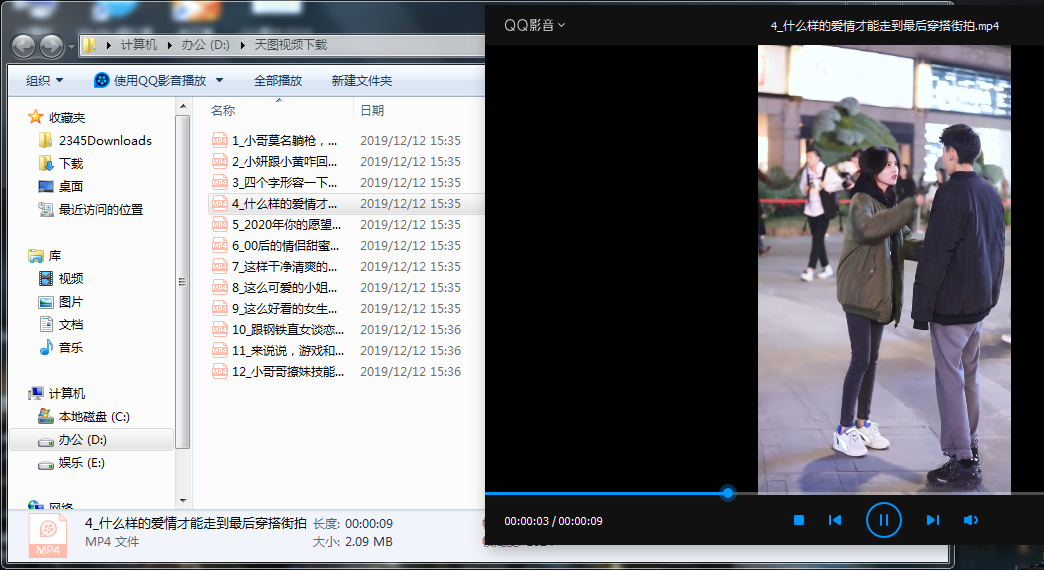Viewport: 1044px width, 570px height.
Task: Click the 办公 (D:) breadcrumb segment
Action: [205, 45]
